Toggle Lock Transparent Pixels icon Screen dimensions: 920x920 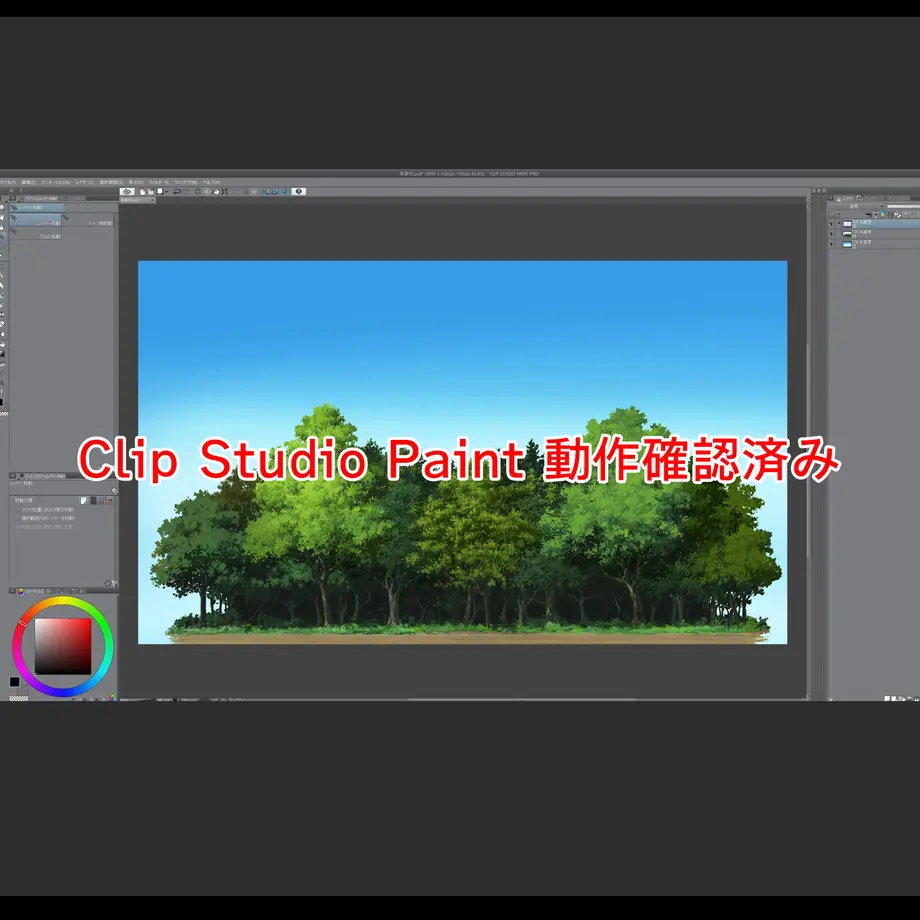click(x=898, y=215)
